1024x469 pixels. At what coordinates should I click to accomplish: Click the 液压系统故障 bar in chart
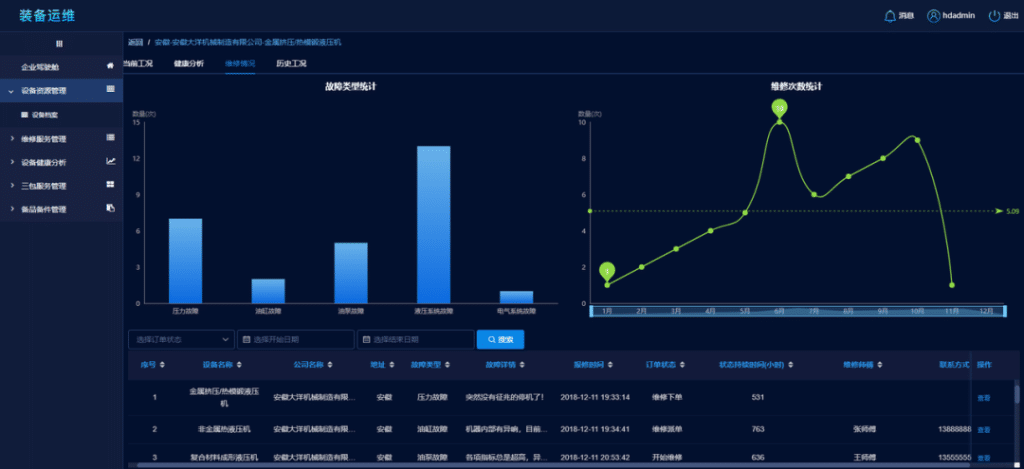point(434,225)
